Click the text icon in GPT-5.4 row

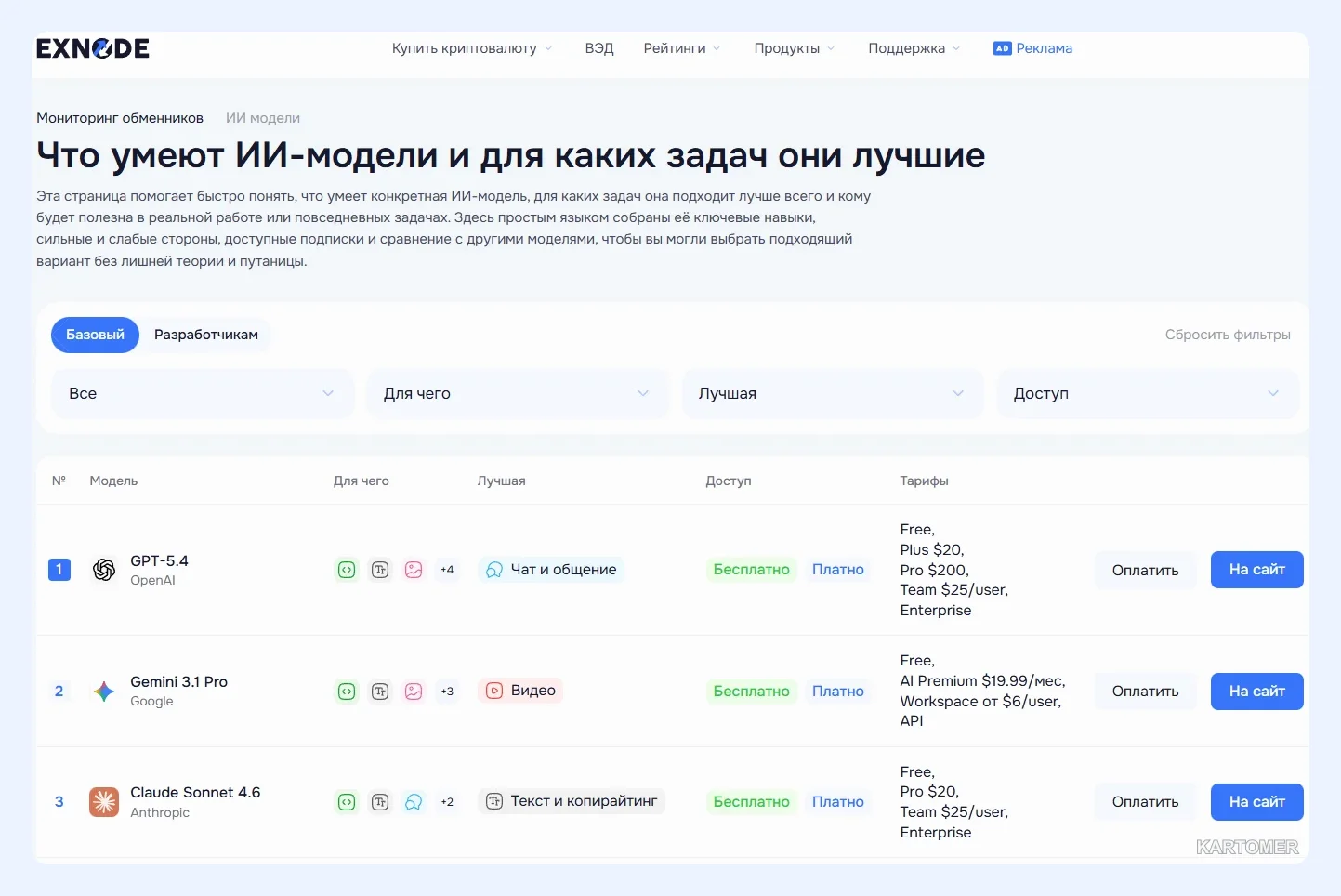(380, 570)
